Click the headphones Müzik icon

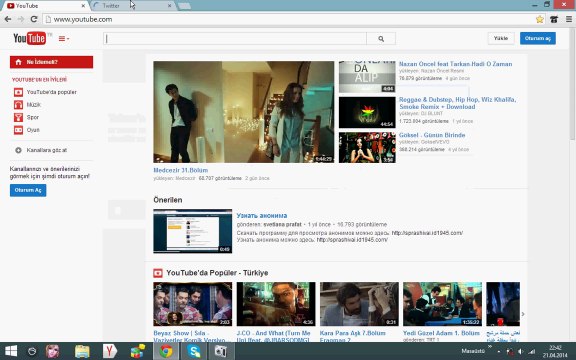click(x=18, y=105)
